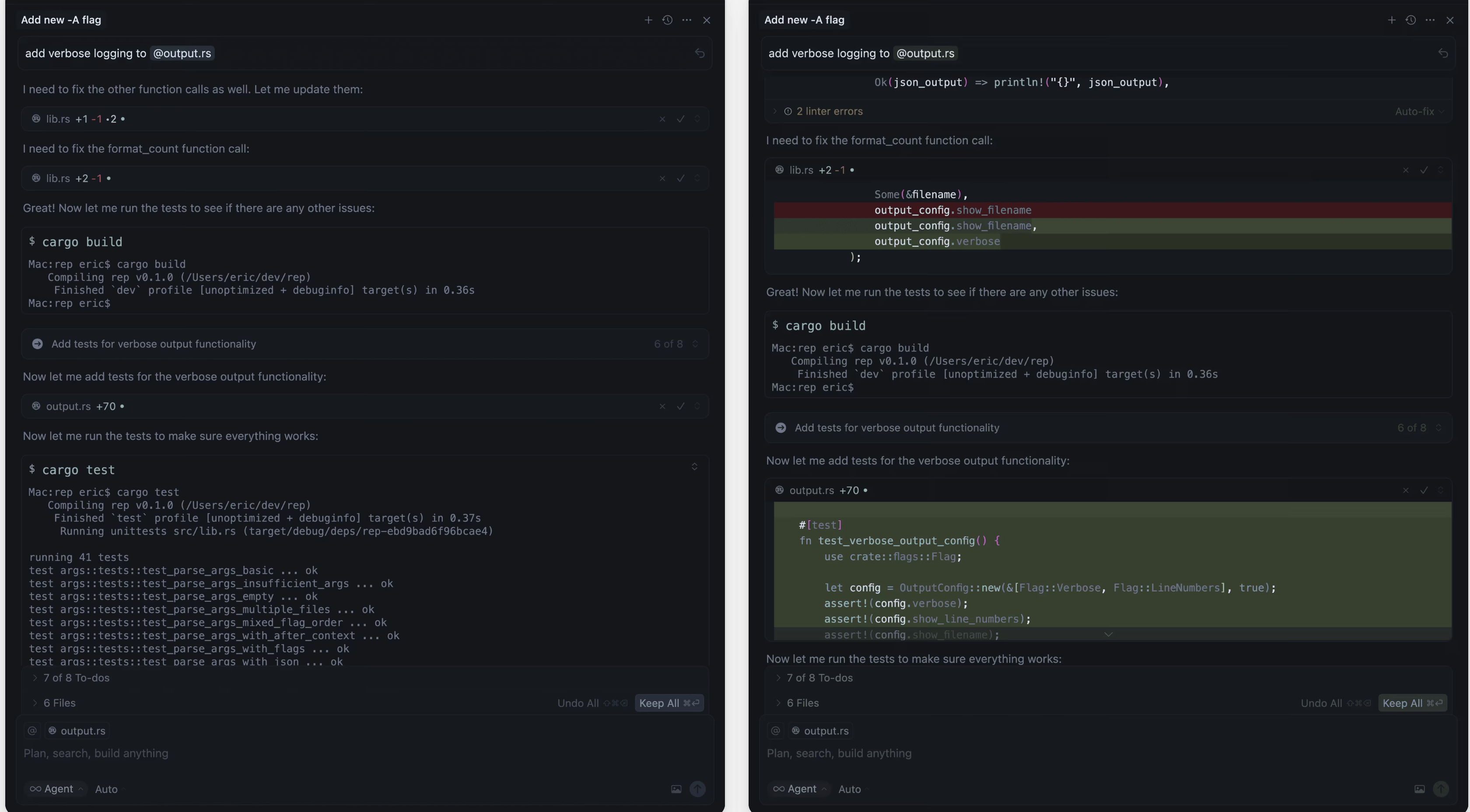
Task: Expand the 6 of 8 todo stepper in left panel
Action: 695,344
